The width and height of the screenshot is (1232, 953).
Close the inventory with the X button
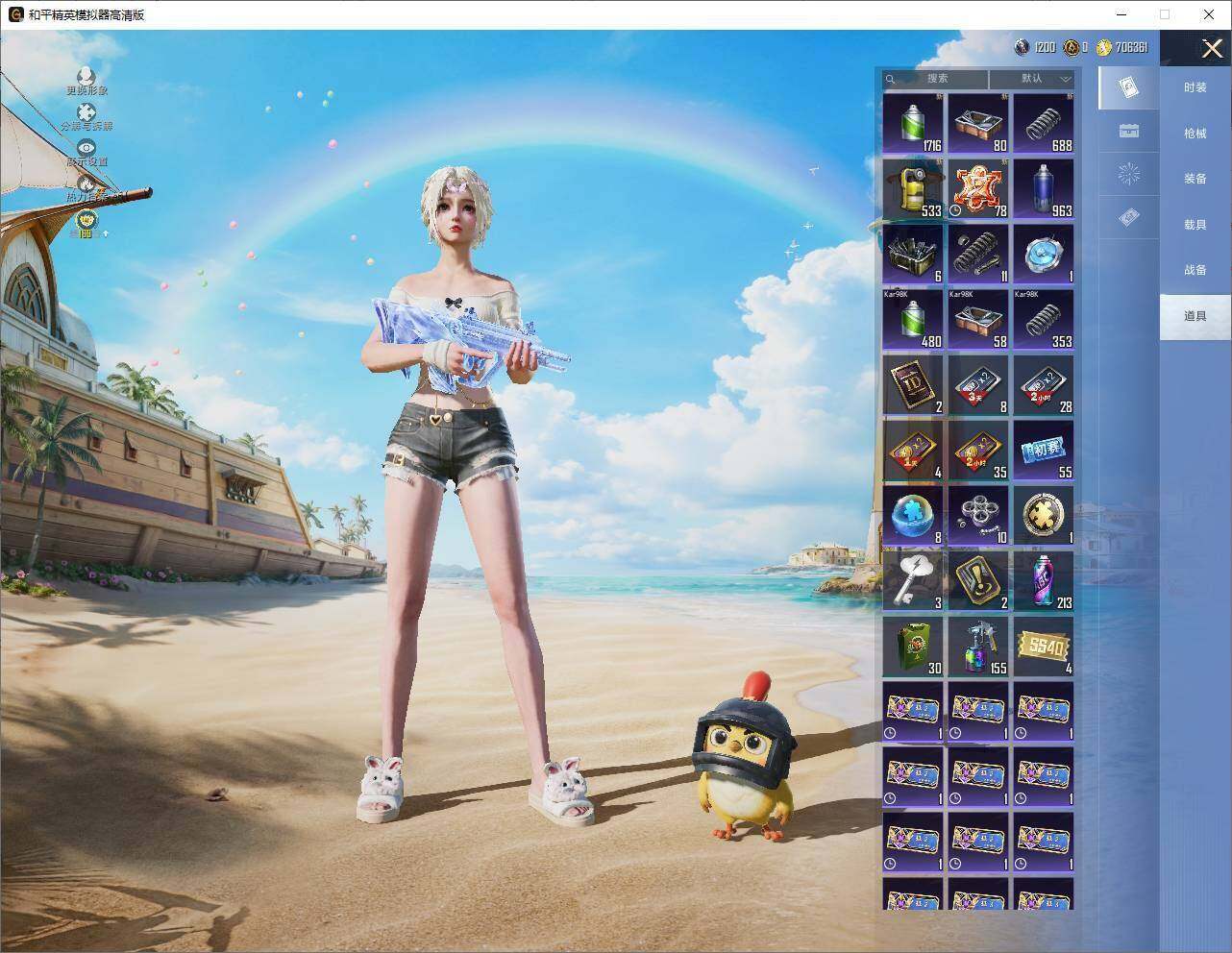(x=1212, y=48)
